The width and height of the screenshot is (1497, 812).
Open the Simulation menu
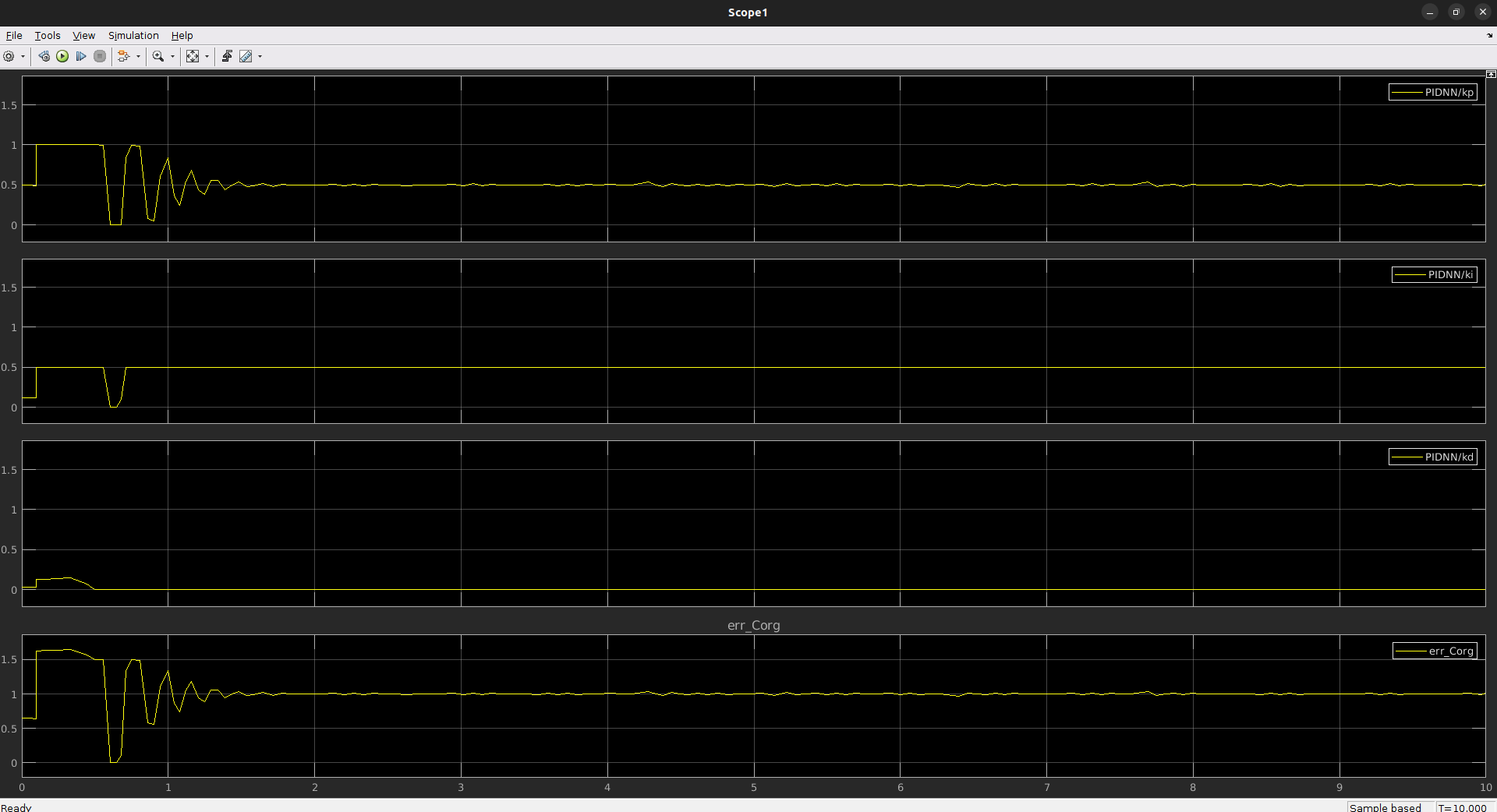tap(133, 36)
